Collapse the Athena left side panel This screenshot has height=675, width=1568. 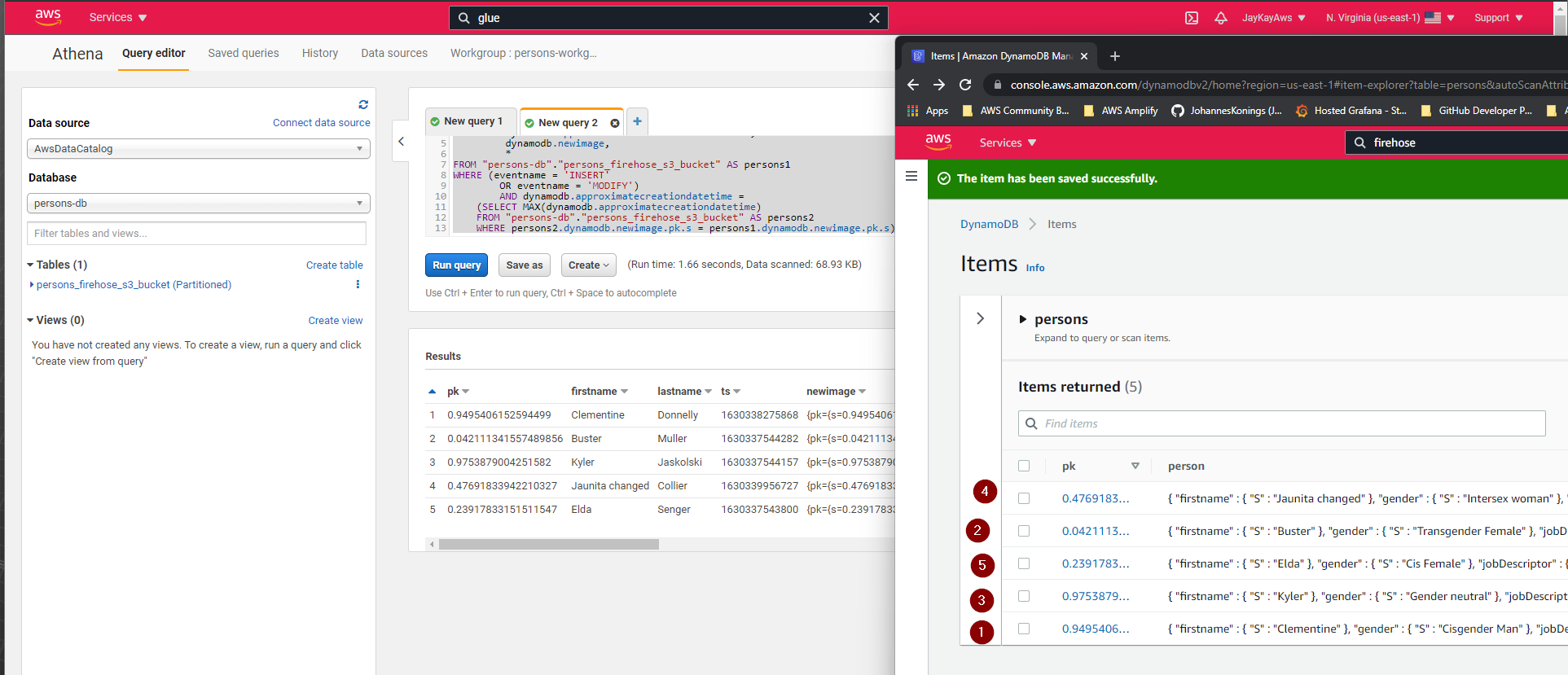(x=401, y=141)
